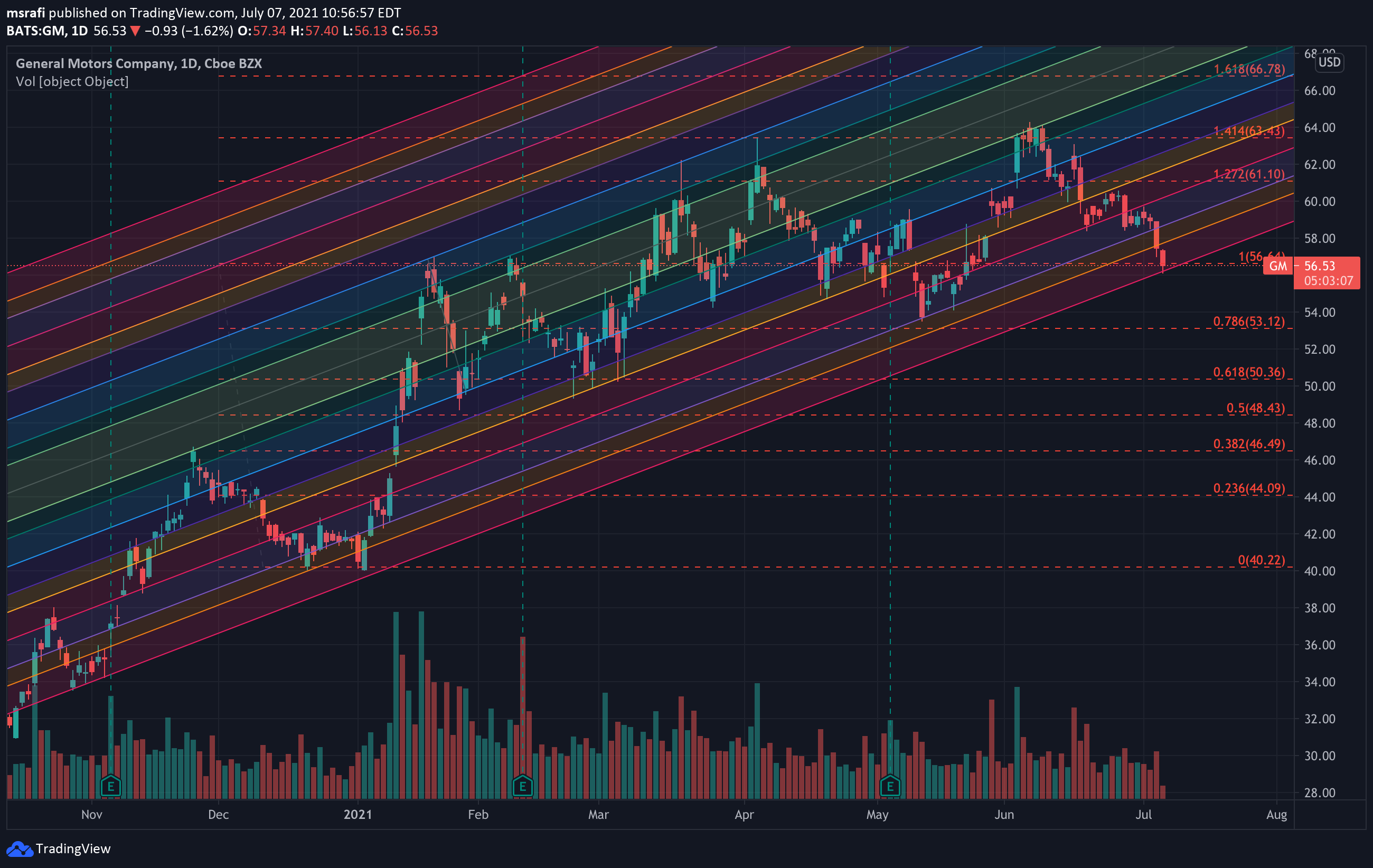Click the 54.00 price scale value
The image size is (1373, 868).
(1320, 313)
